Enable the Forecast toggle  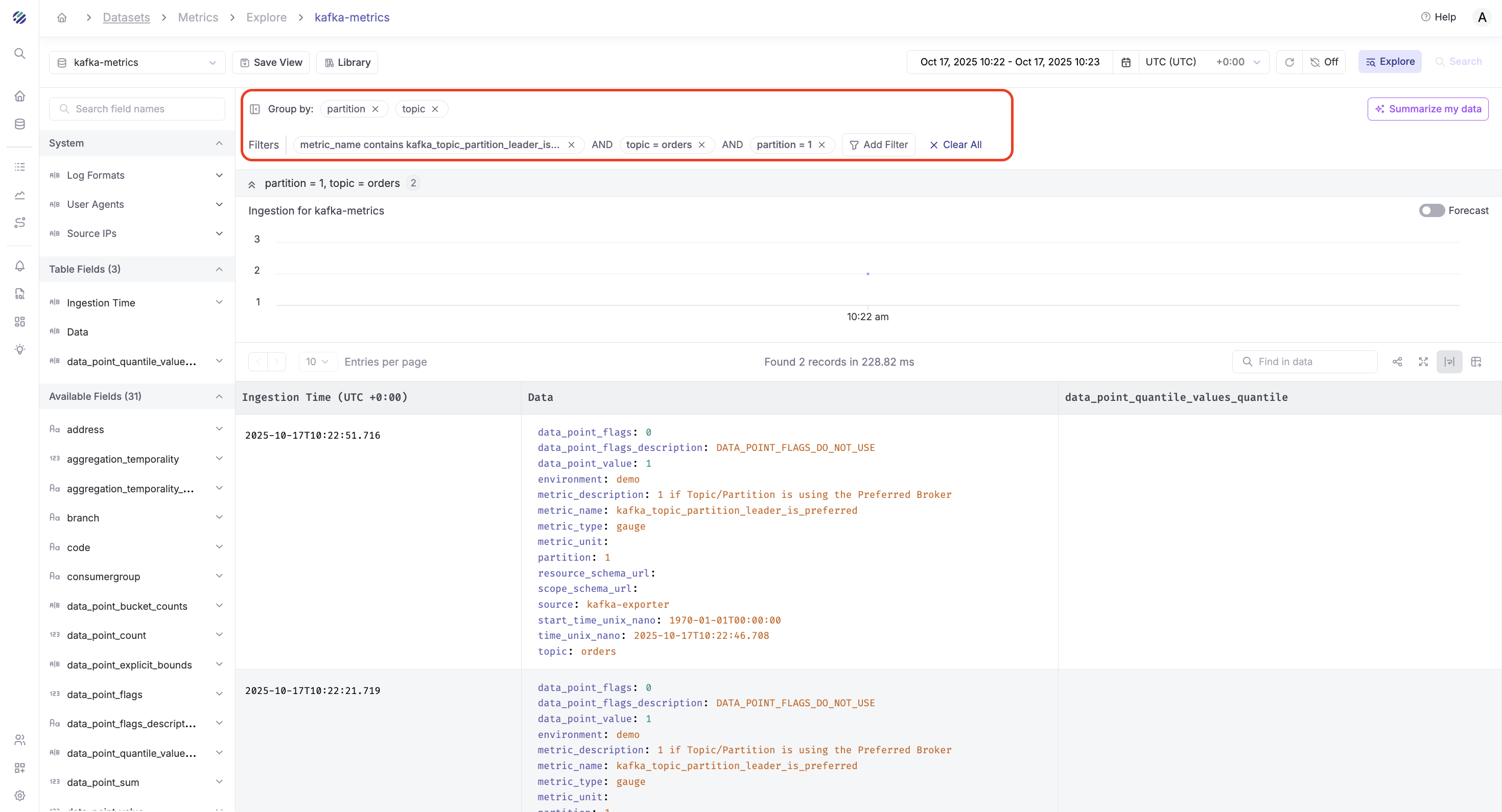[1431, 210]
